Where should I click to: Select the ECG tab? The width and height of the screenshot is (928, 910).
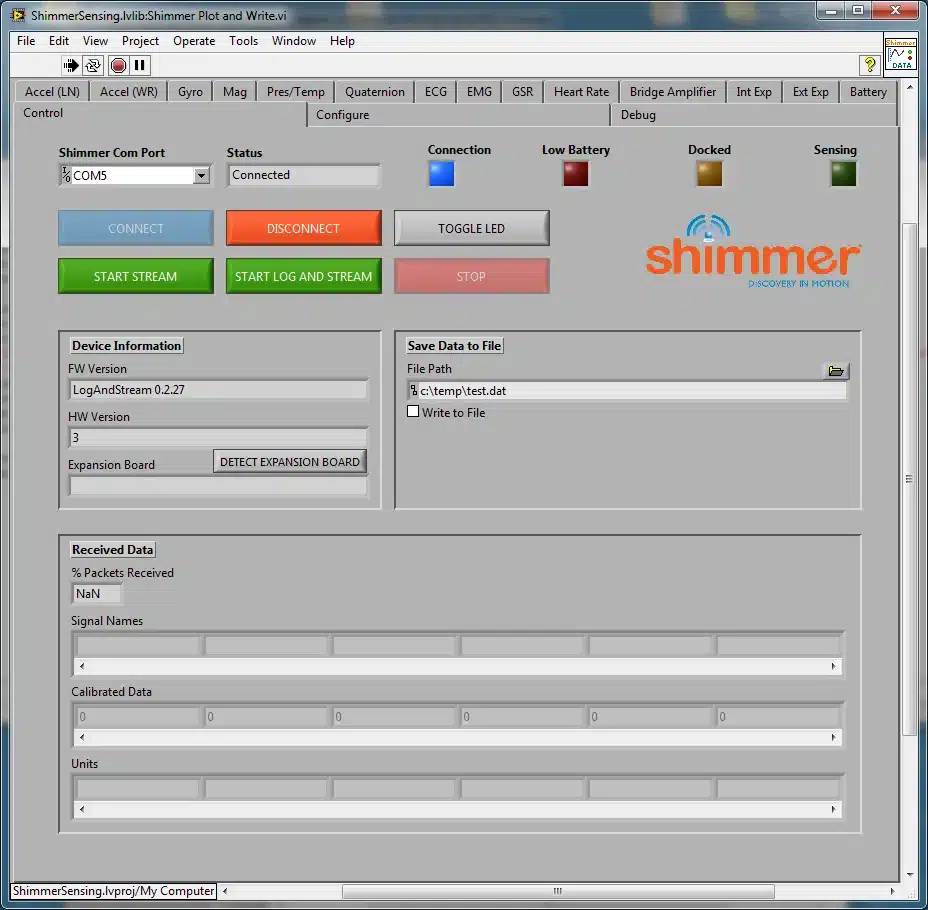pos(436,92)
